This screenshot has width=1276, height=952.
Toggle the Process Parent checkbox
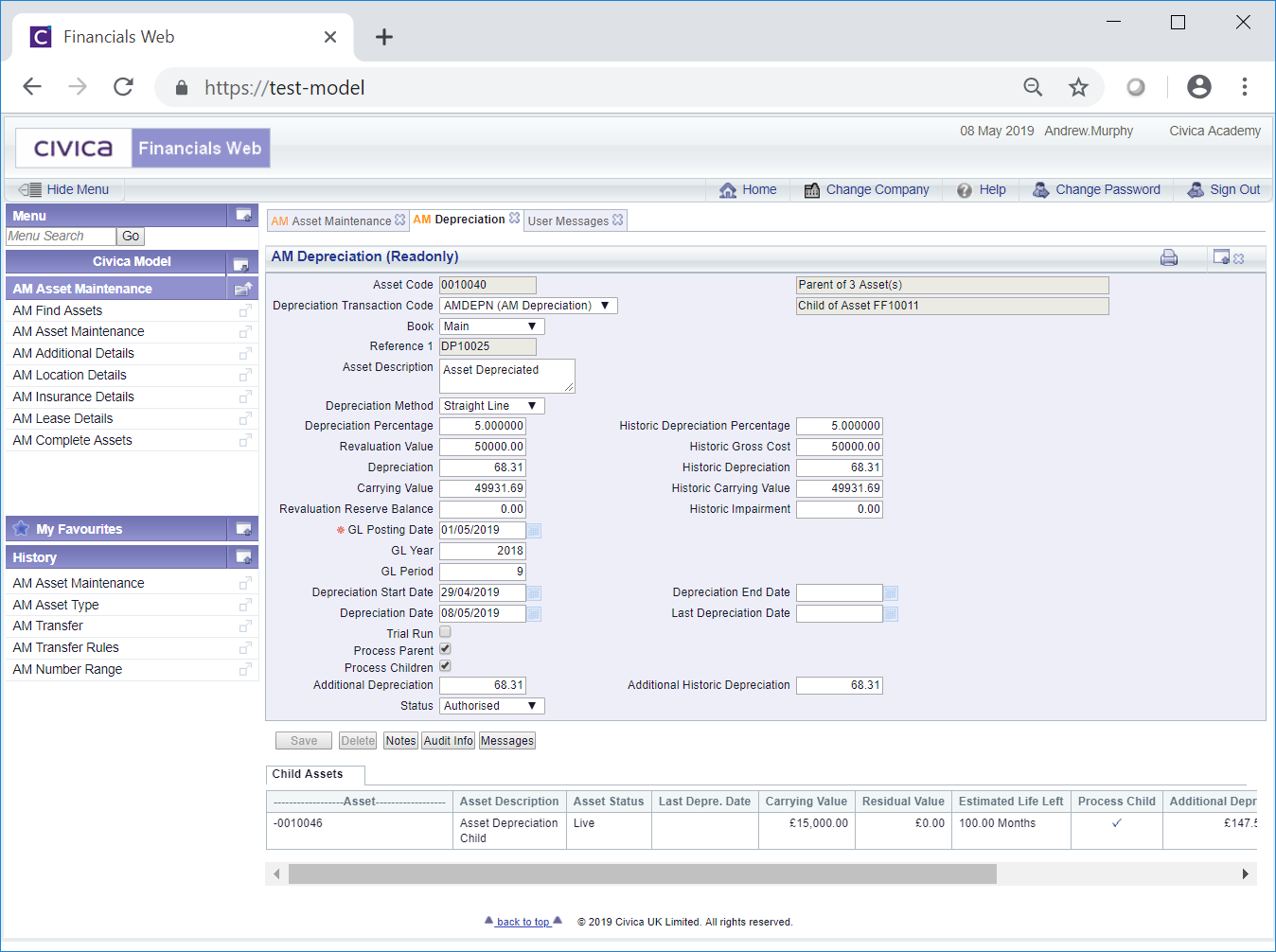[x=445, y=649]
